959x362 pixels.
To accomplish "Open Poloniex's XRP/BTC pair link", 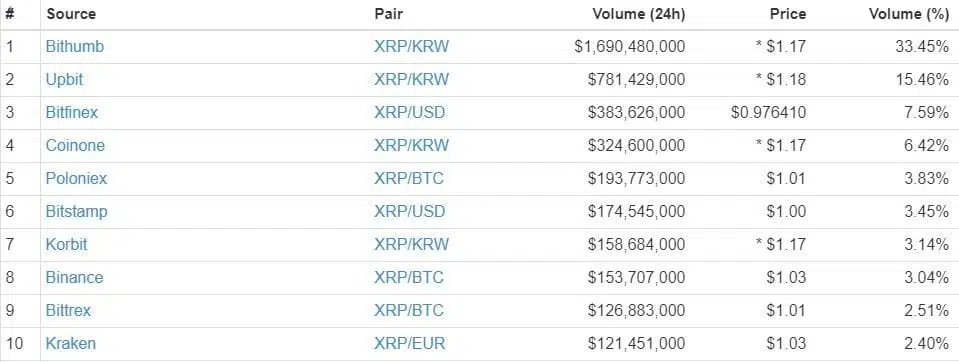I will pos(409,179).
